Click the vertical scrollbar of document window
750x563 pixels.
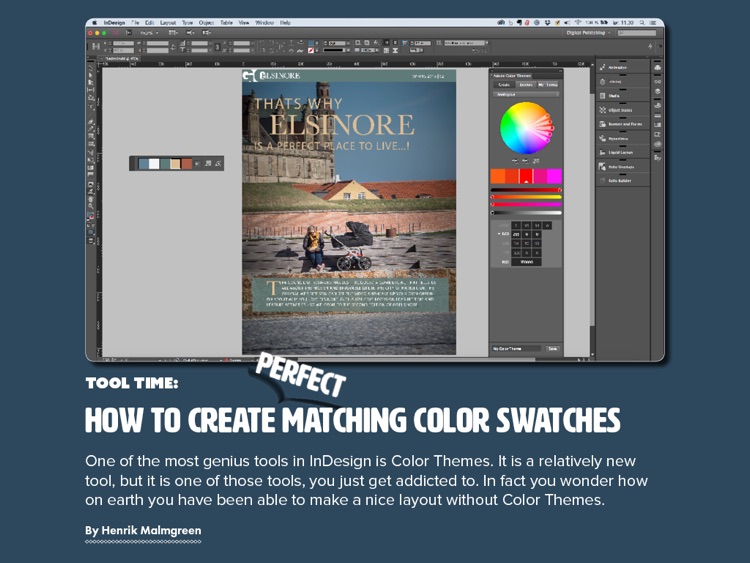click(592, 210)
